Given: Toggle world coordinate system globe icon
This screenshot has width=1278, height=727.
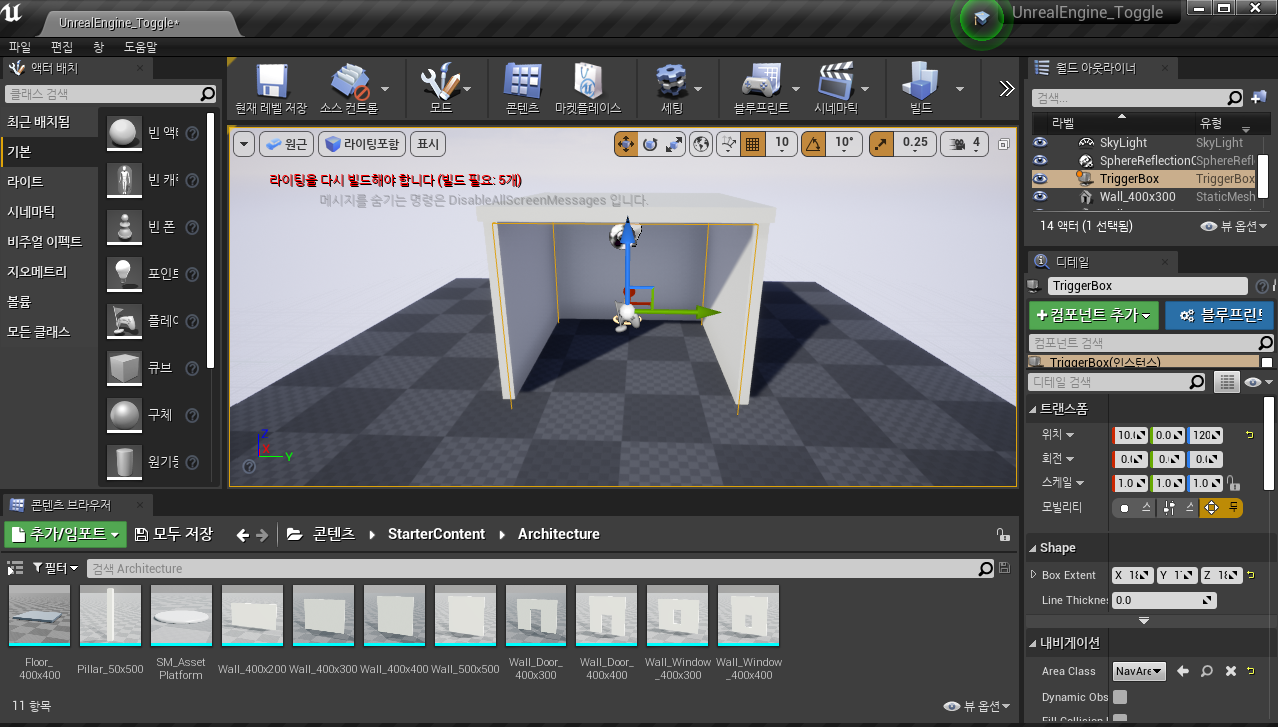Looking at the screenshot, I should [702, 144].
